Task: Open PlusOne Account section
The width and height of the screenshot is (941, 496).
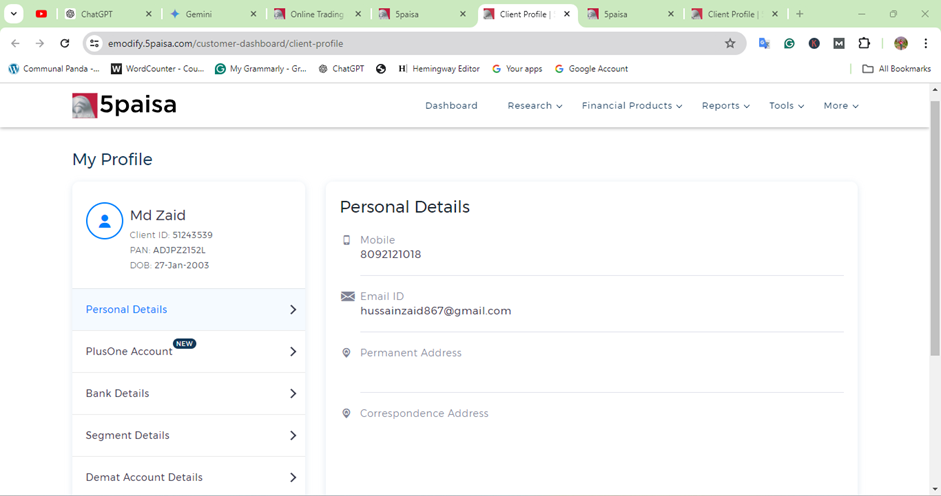Action: pos(188,352)
